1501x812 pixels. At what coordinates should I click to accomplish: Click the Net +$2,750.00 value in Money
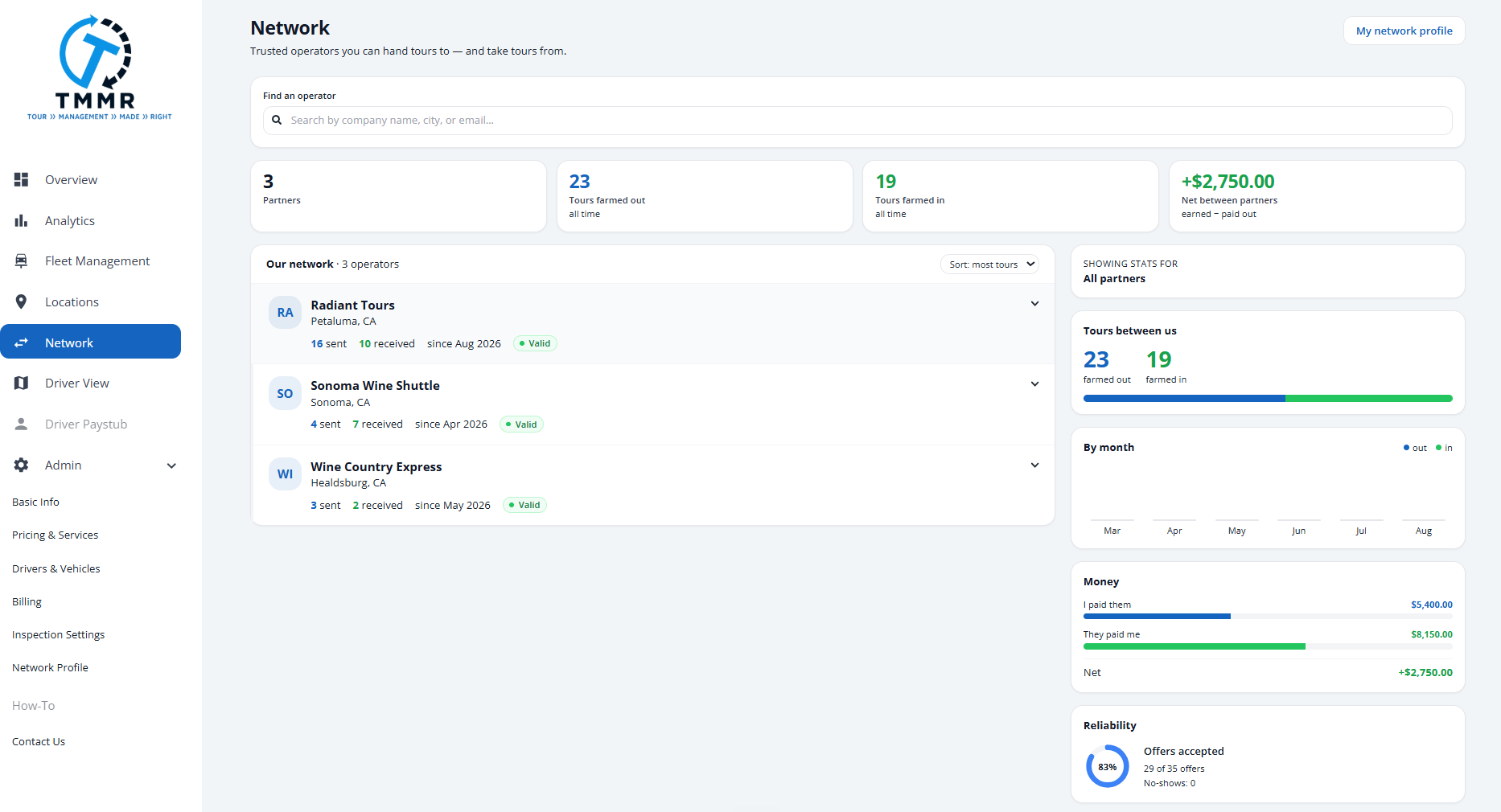click(x=1425, y=673)
